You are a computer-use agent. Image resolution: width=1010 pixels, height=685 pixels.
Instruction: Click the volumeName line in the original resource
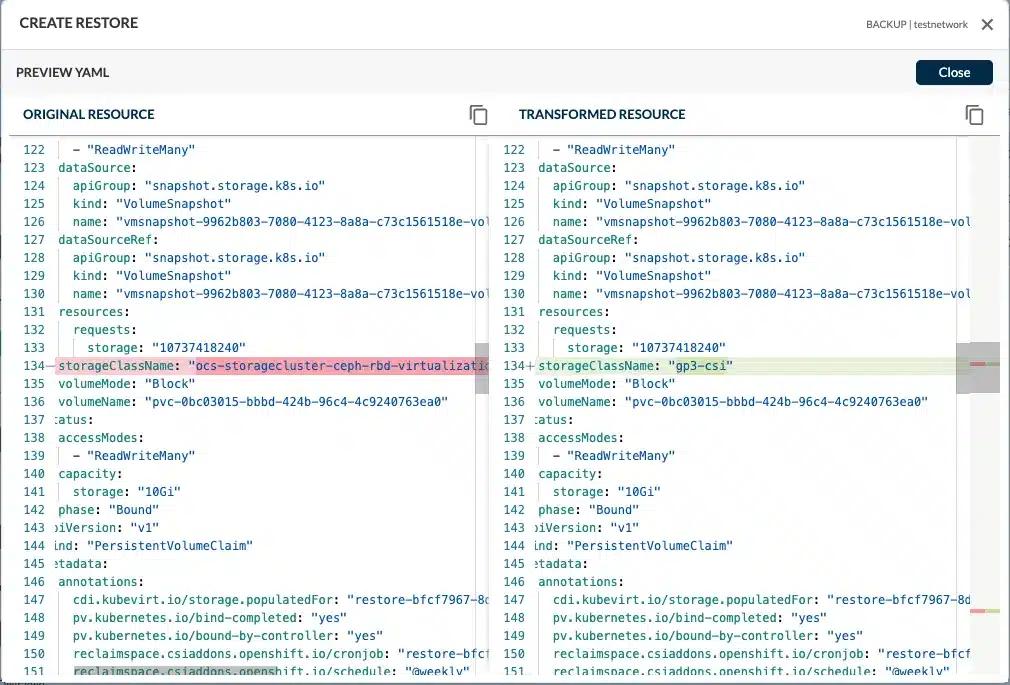click(252, 402)
